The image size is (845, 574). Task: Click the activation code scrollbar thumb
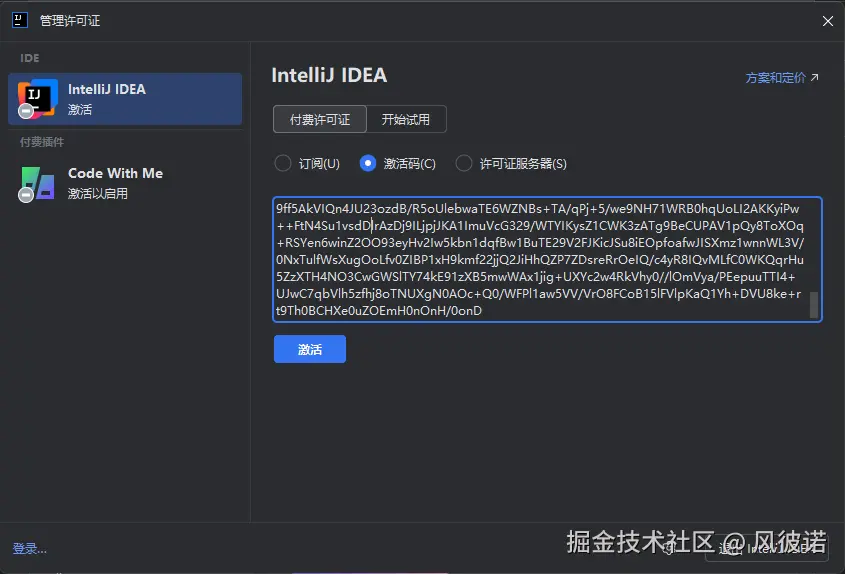814,305
